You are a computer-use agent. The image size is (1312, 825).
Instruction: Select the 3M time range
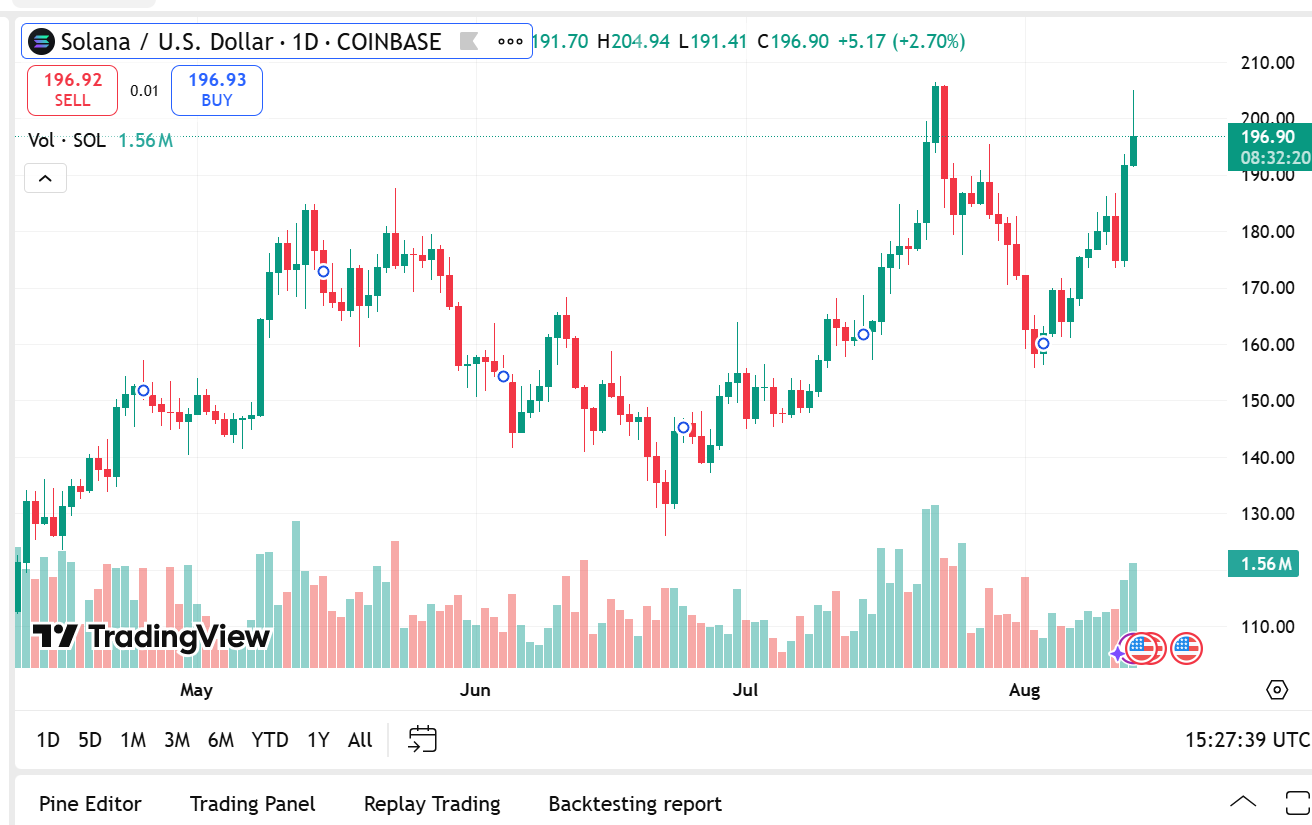[x=177, y=740]
